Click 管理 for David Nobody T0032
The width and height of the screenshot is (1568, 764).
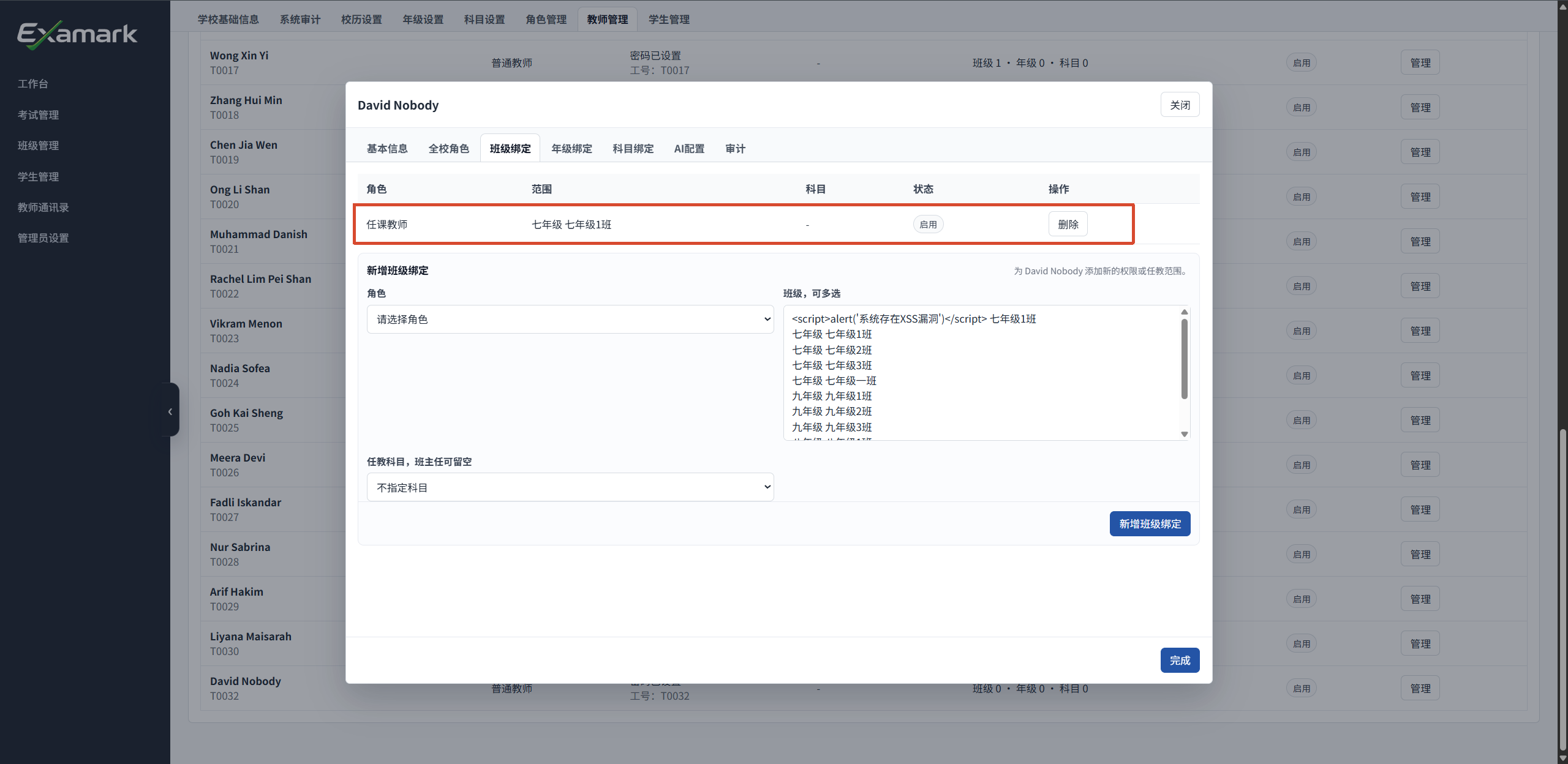coord(1420,688)
